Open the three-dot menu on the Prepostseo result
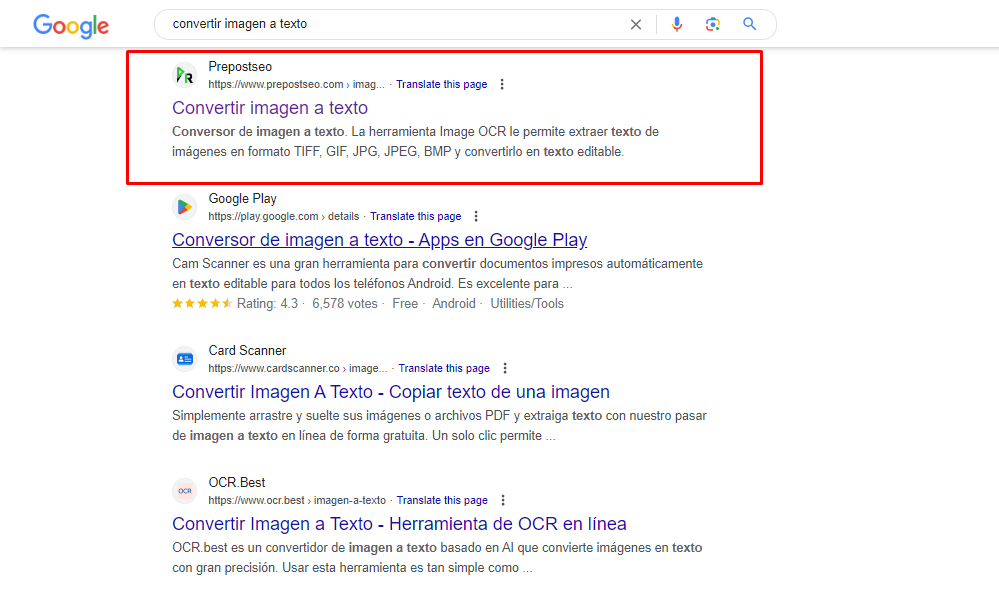The image size is (999, 606). [501, 84]
